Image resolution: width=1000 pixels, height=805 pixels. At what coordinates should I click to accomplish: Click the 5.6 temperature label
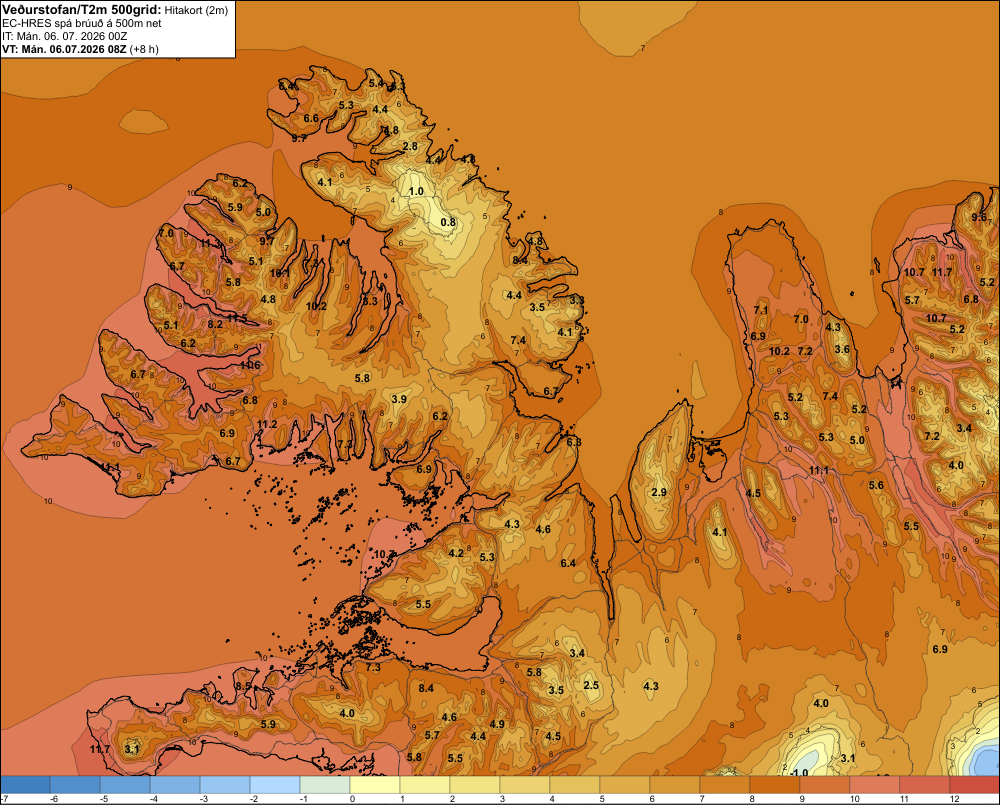click(876, 485)
